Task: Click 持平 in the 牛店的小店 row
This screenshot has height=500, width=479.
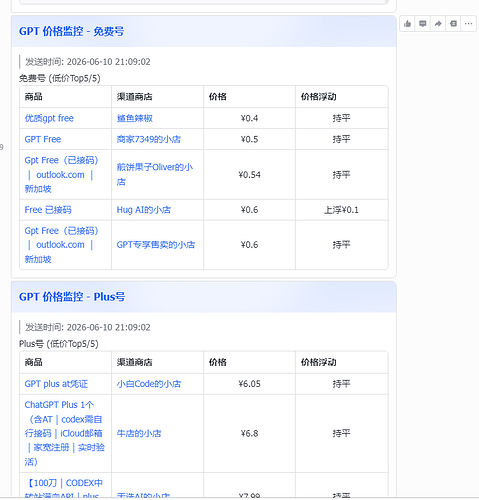Action: coord(341,434)
